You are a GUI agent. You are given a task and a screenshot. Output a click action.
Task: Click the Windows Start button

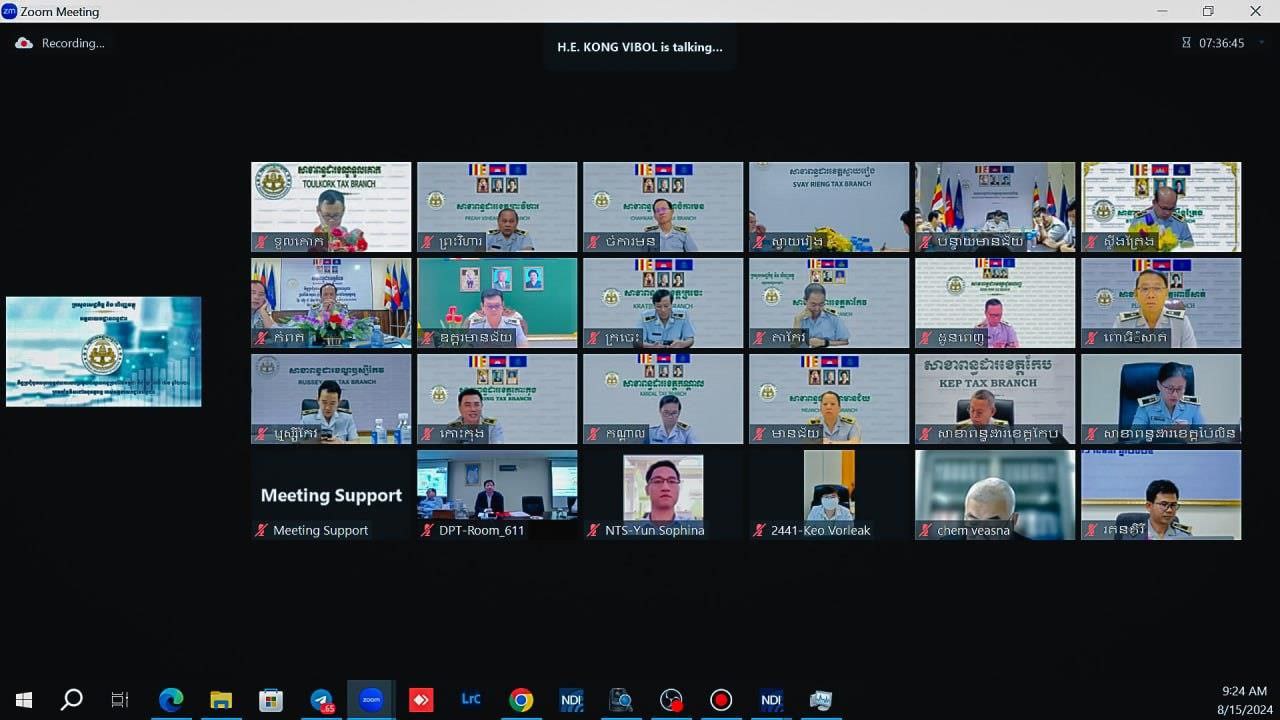(x=24, y=700)
